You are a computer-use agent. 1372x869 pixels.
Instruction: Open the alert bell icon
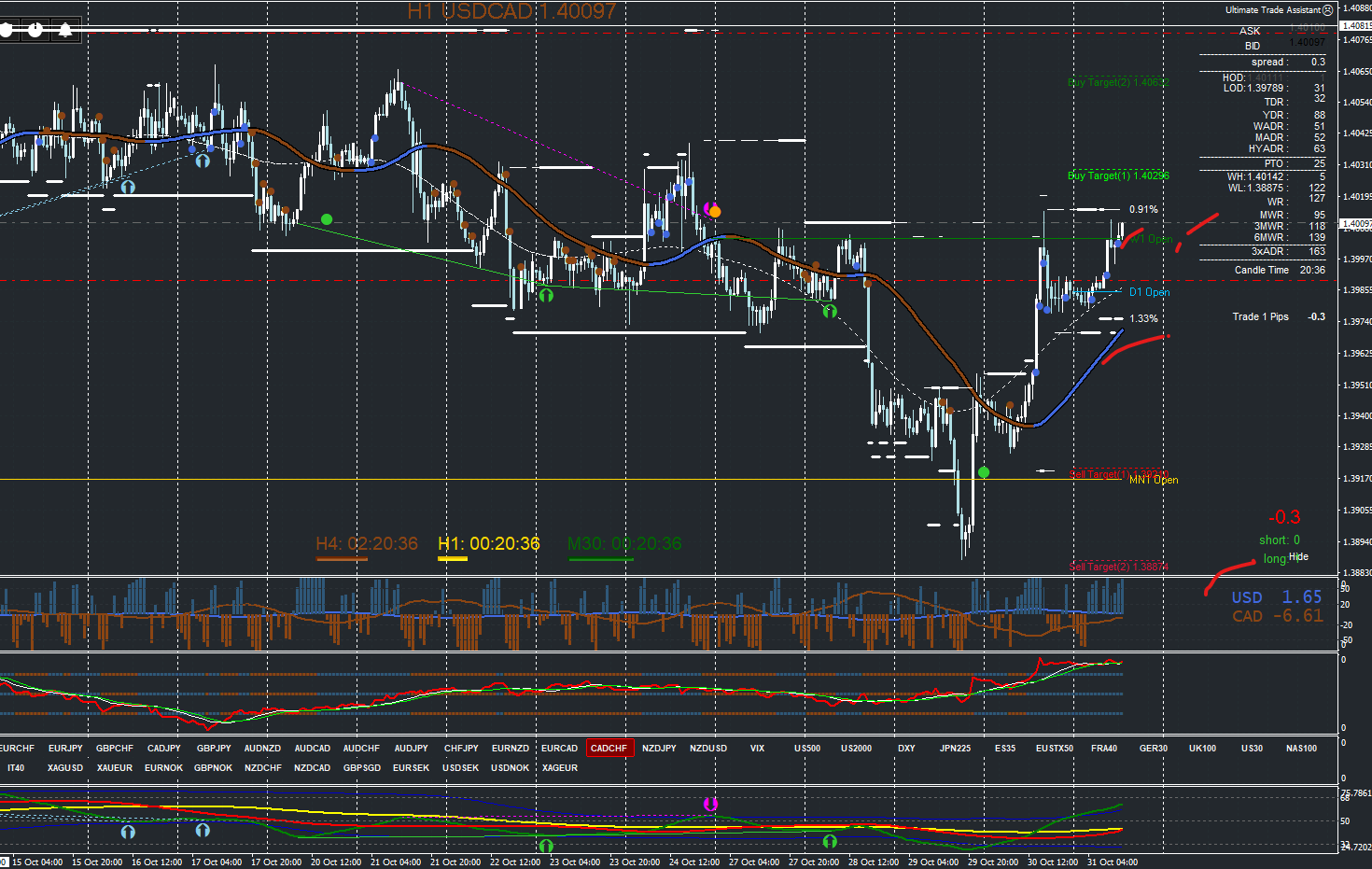(64, 30)
